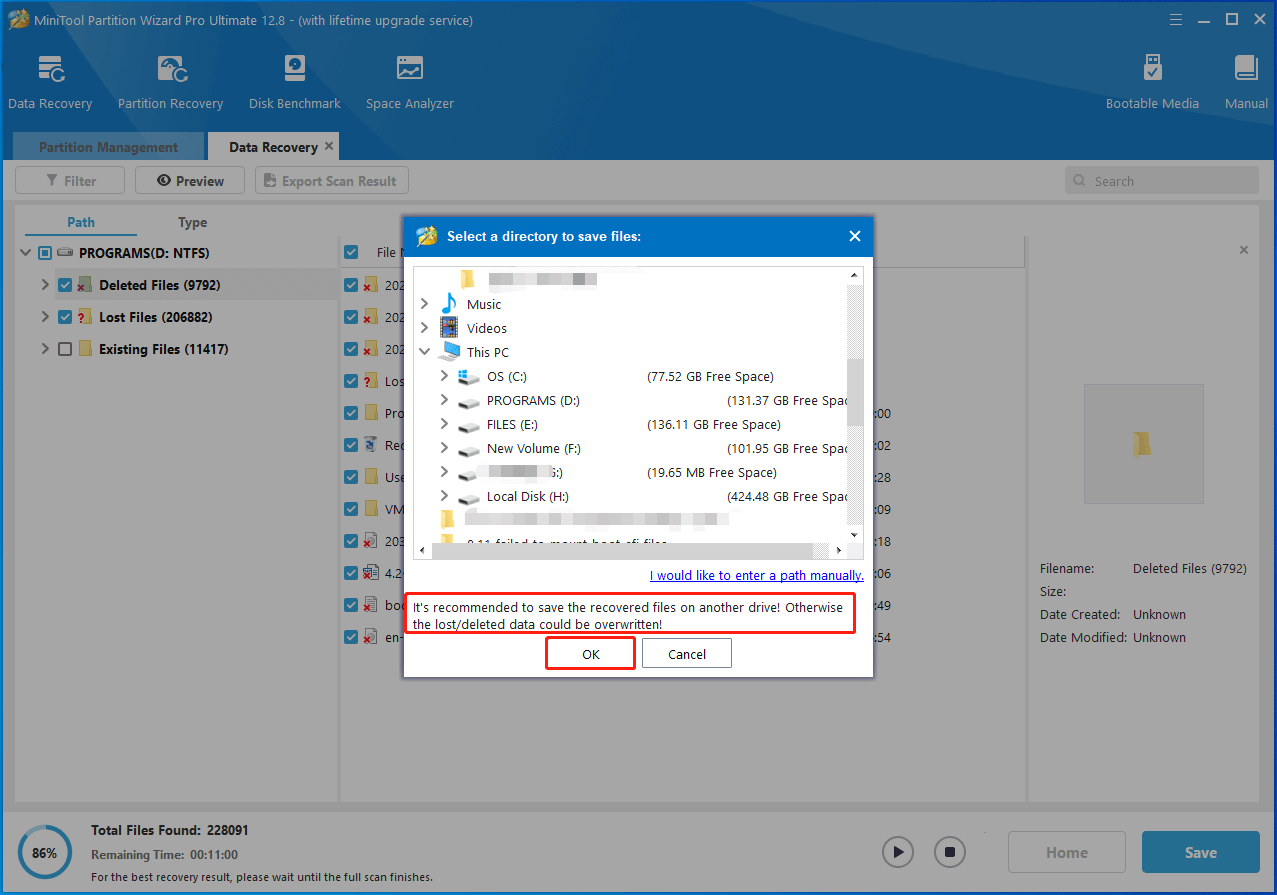Click the Deleted Files folder icon
The height and width of the screenshot is (895, 1277).
click(x=85, y=285)
